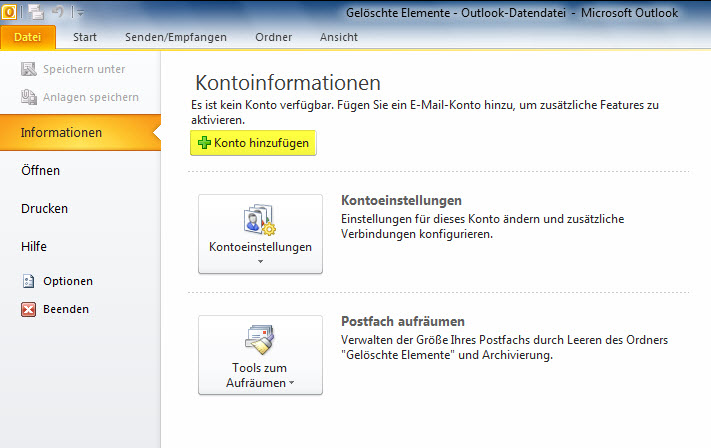Image resolution: width=711 pixels, height=448 pixels.
Task: Click the Datei tab
Action: (27, 37)
